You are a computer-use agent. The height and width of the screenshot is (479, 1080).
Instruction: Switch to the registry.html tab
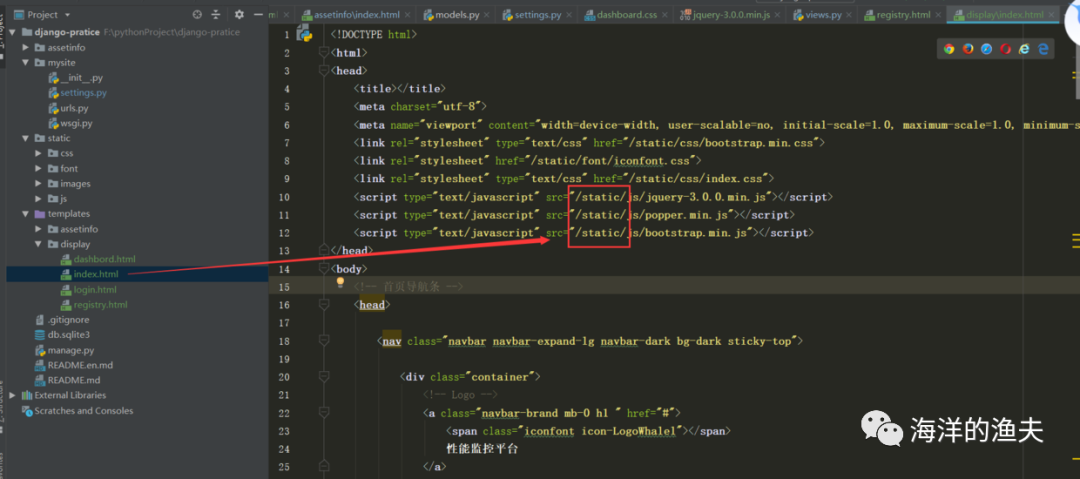click(902, 14)
